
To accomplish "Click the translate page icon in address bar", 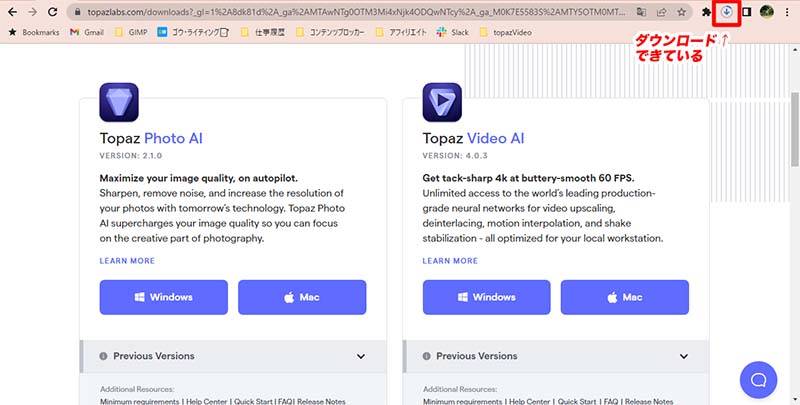I will click(641, 12).
